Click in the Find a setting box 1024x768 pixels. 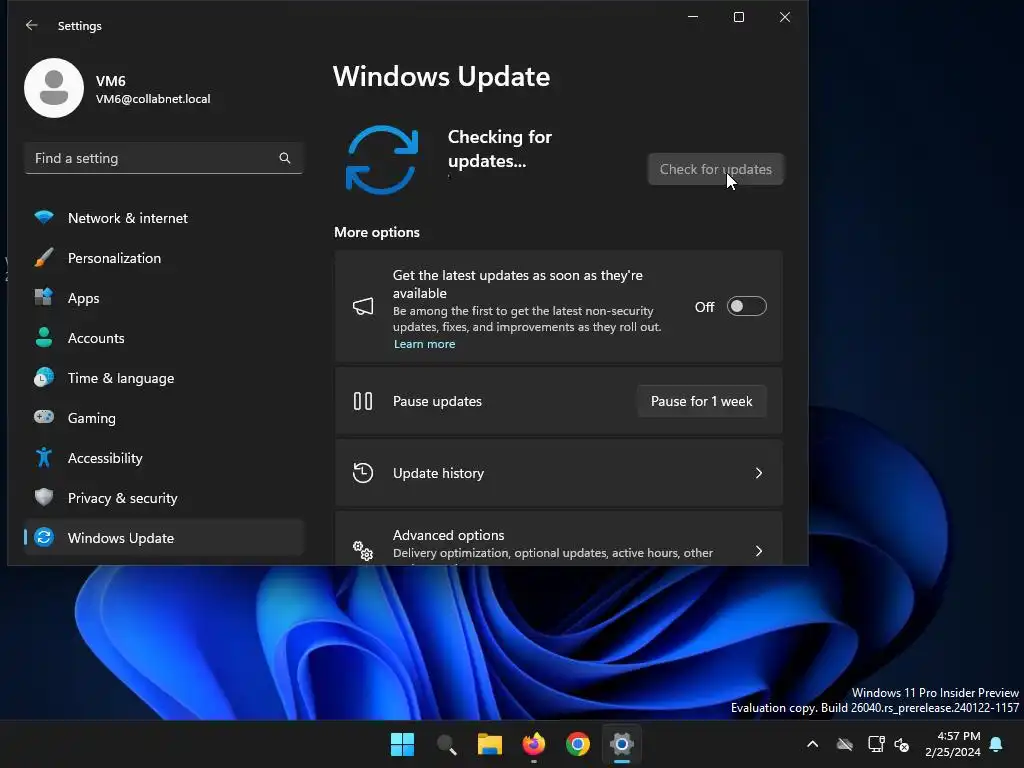[x=163, y=158]
